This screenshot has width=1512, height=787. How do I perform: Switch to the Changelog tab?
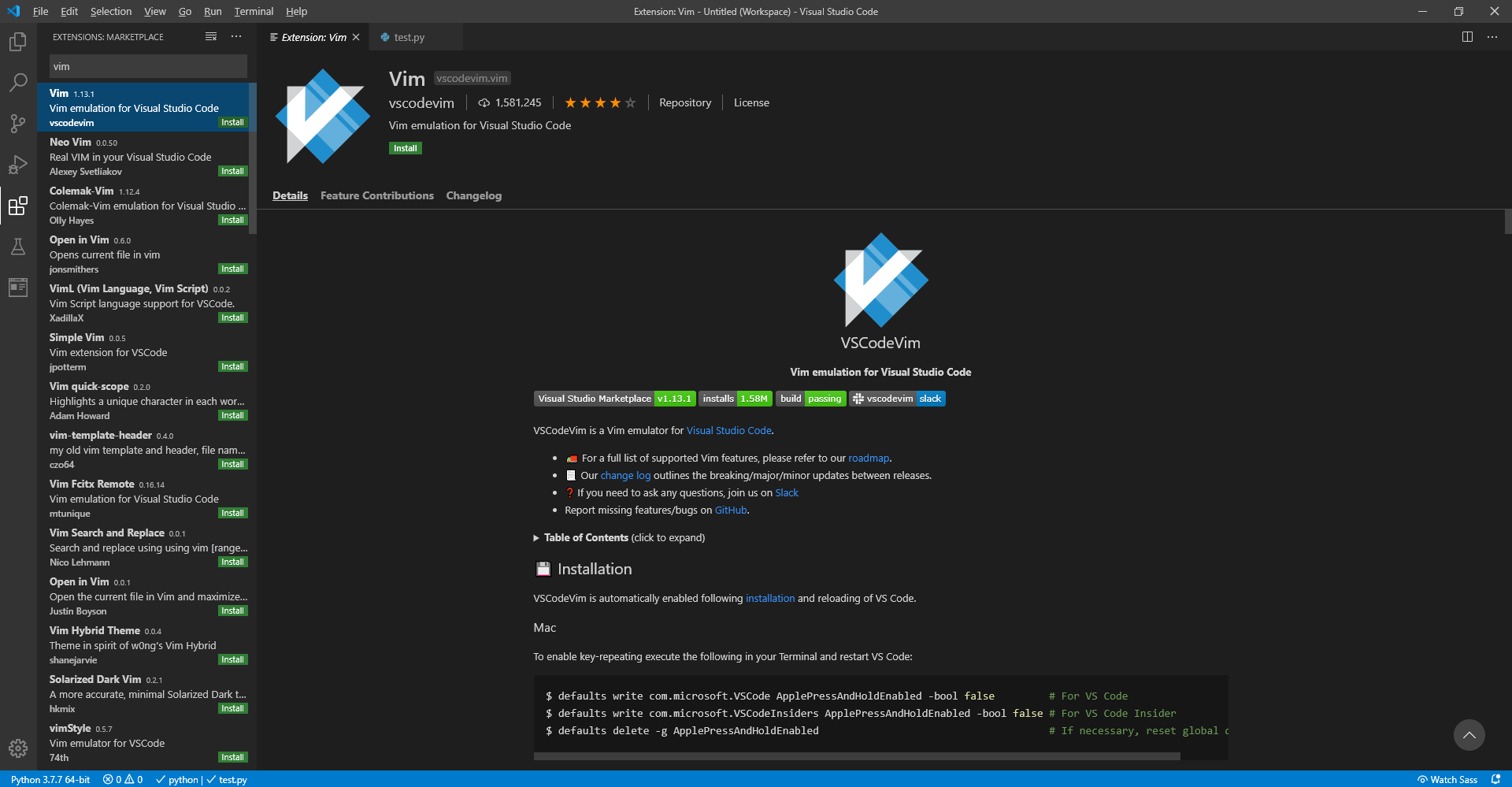[474, 195]
